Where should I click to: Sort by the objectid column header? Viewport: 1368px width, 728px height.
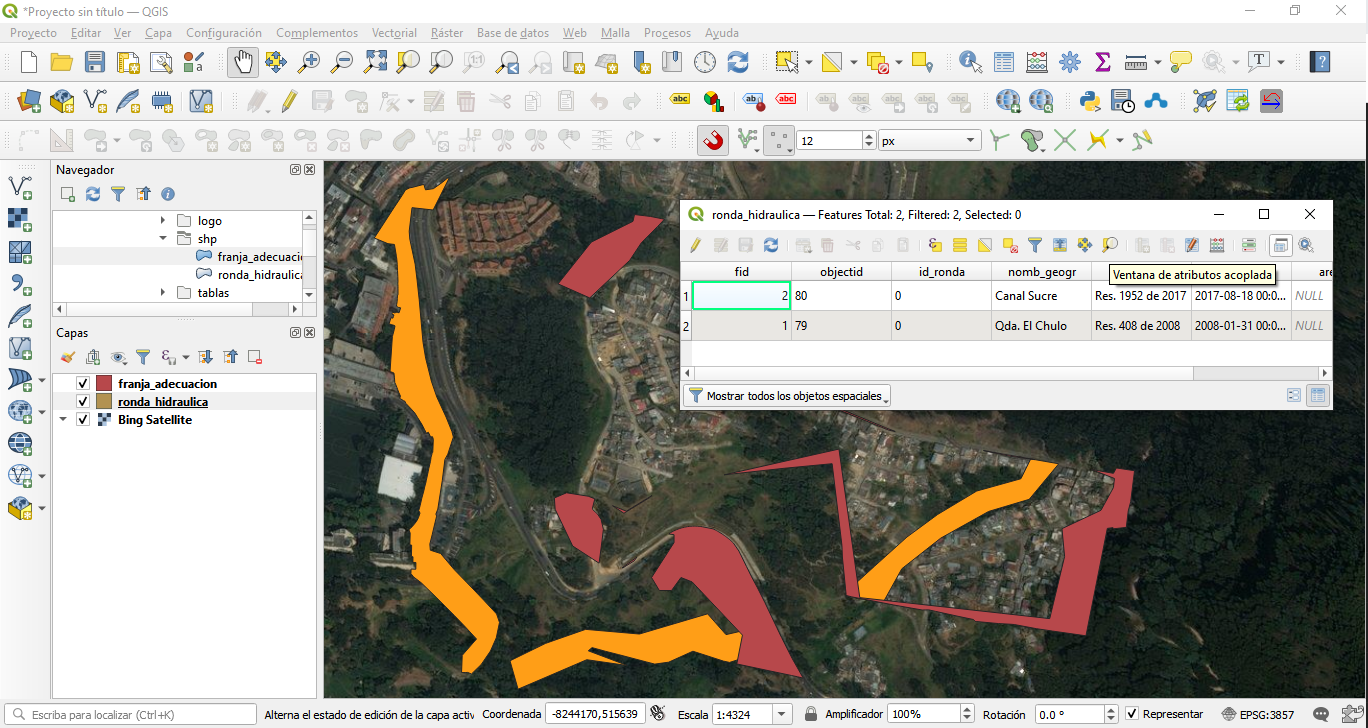click(x=841, y=271)
